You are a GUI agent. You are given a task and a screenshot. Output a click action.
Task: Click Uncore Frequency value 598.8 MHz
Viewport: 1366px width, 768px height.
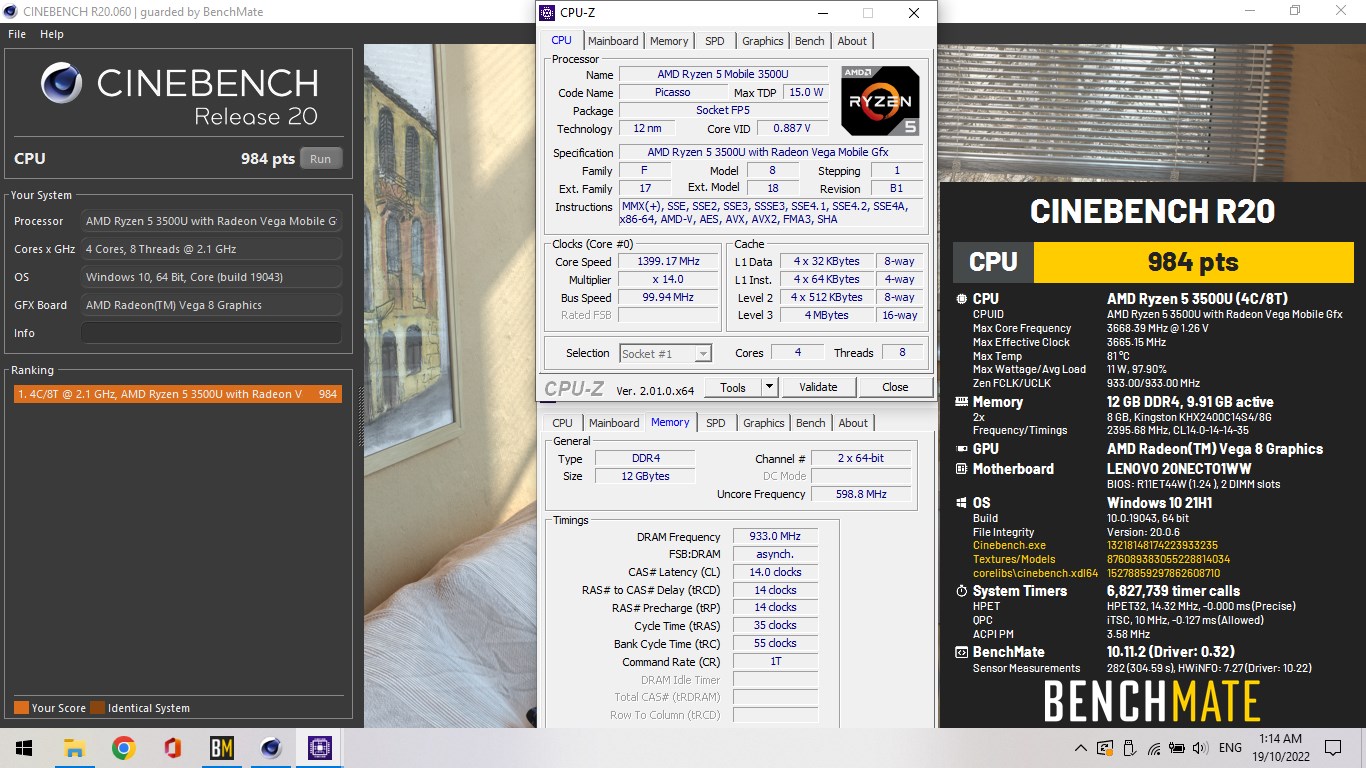[x=861, y=494]
